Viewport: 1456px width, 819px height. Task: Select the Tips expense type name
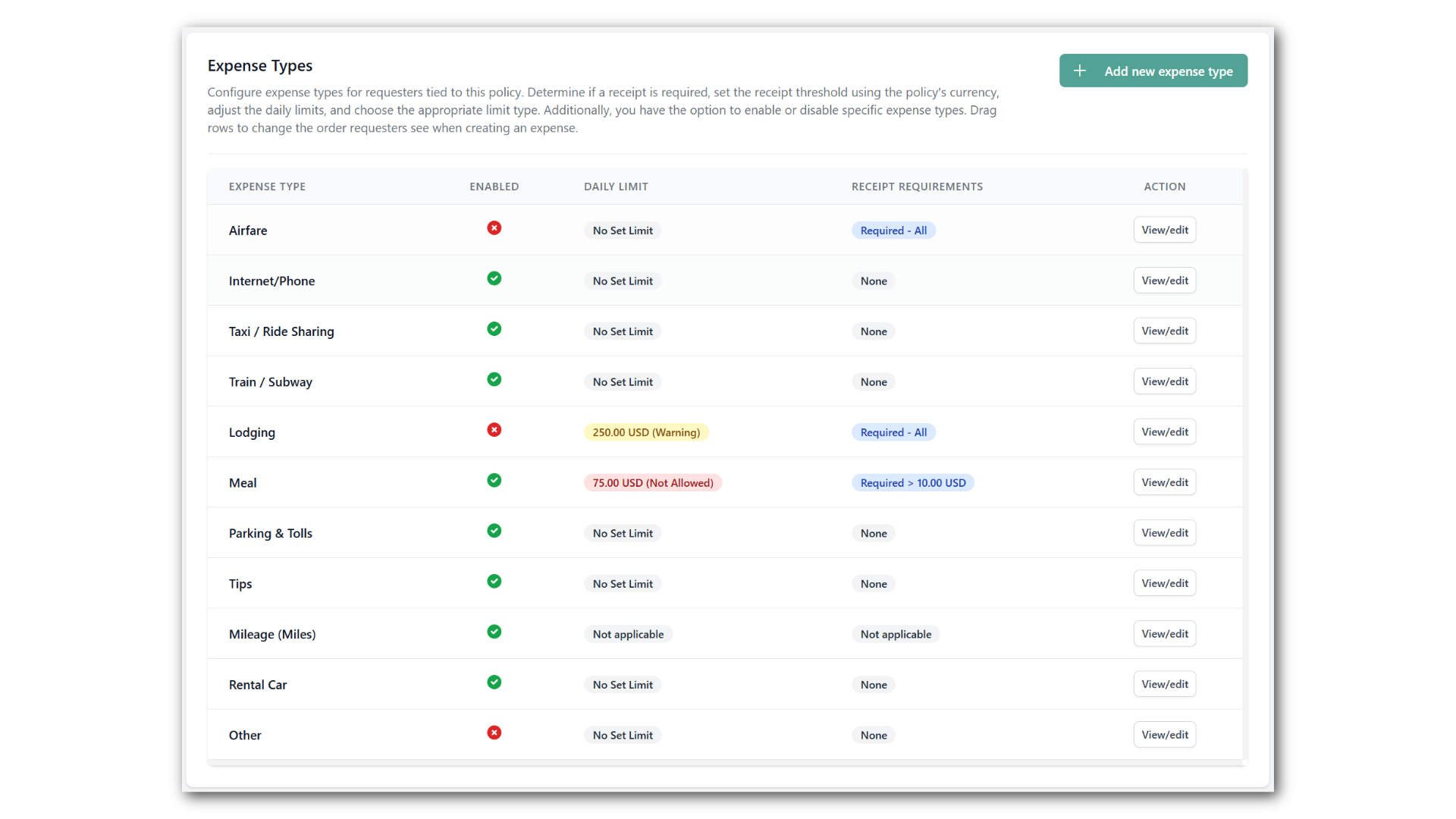click(240, 584)
